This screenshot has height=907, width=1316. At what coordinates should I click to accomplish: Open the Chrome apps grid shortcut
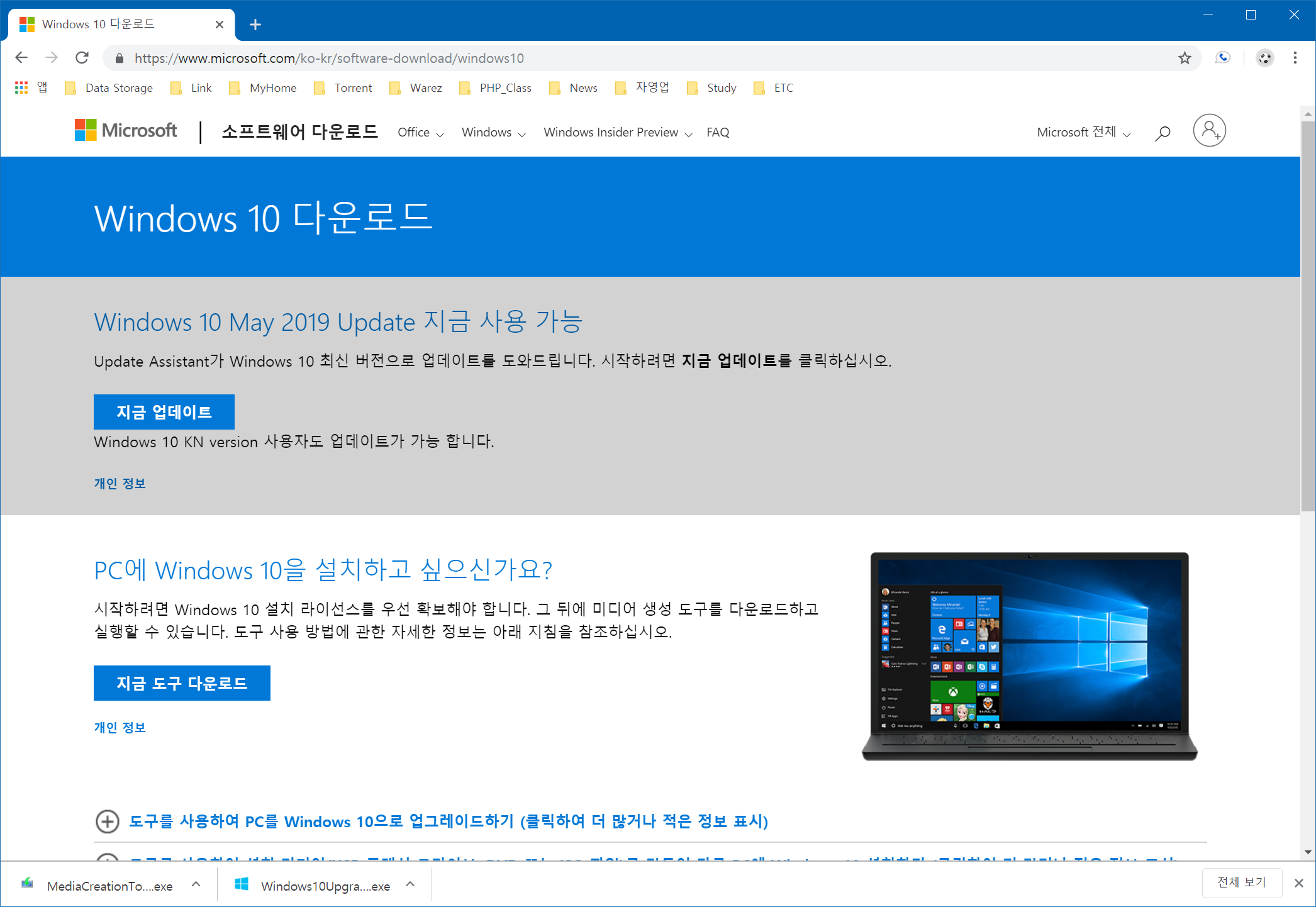(x=21, y=87)
